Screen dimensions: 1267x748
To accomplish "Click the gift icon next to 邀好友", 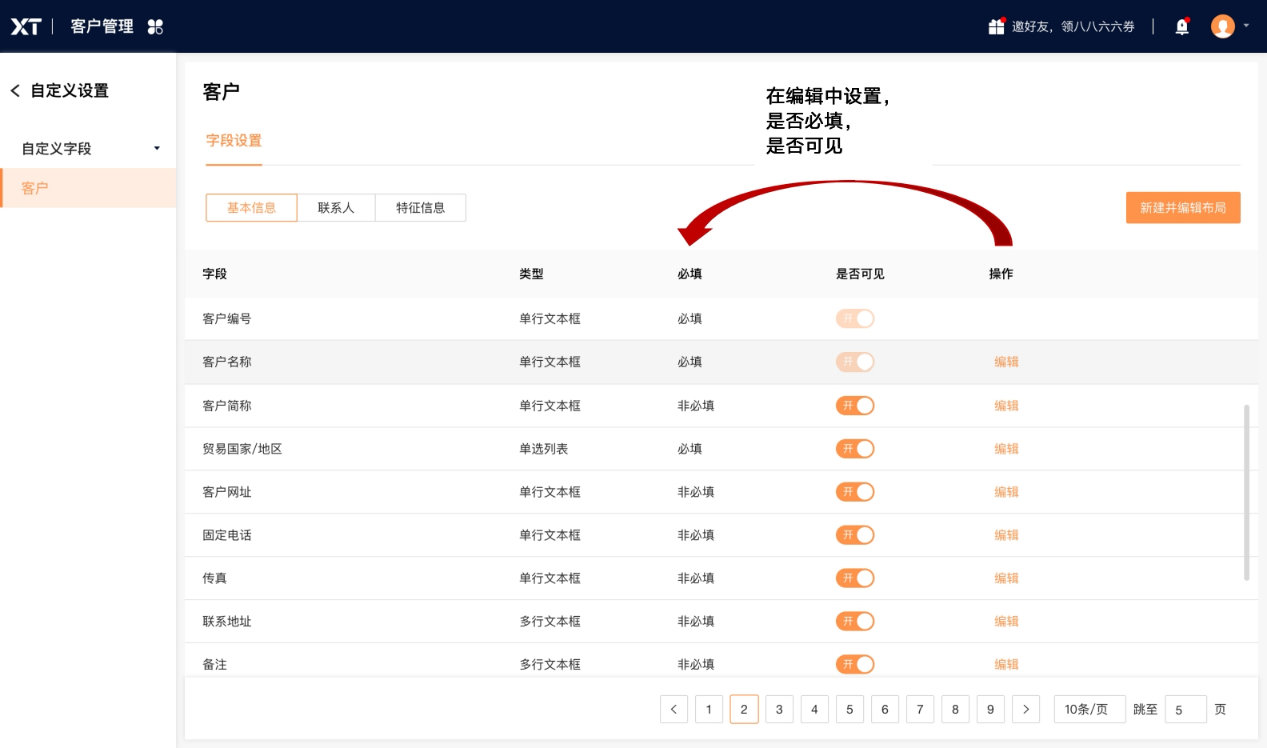I will coord(996,26).
